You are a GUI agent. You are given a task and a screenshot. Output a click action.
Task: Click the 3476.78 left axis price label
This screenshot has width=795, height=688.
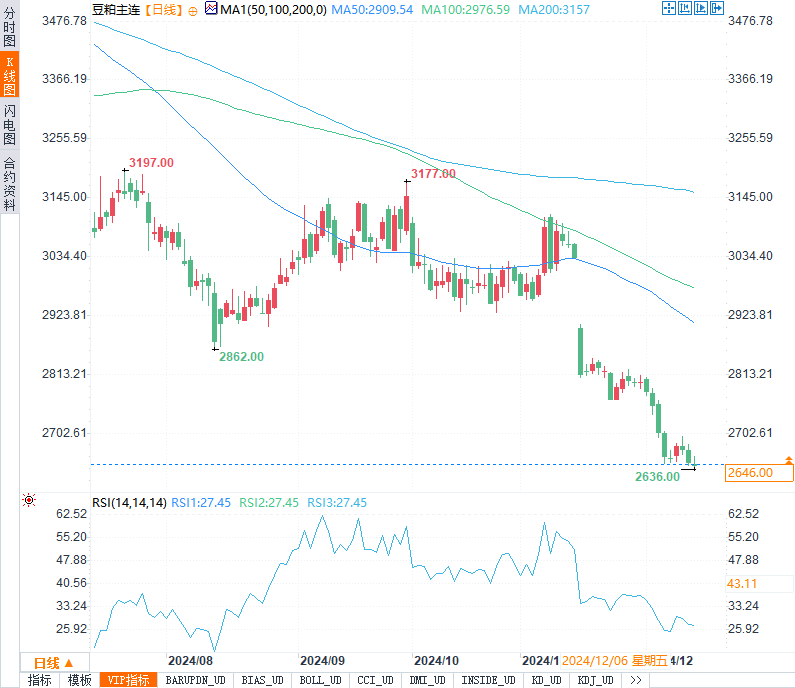[x=64, y=21]
